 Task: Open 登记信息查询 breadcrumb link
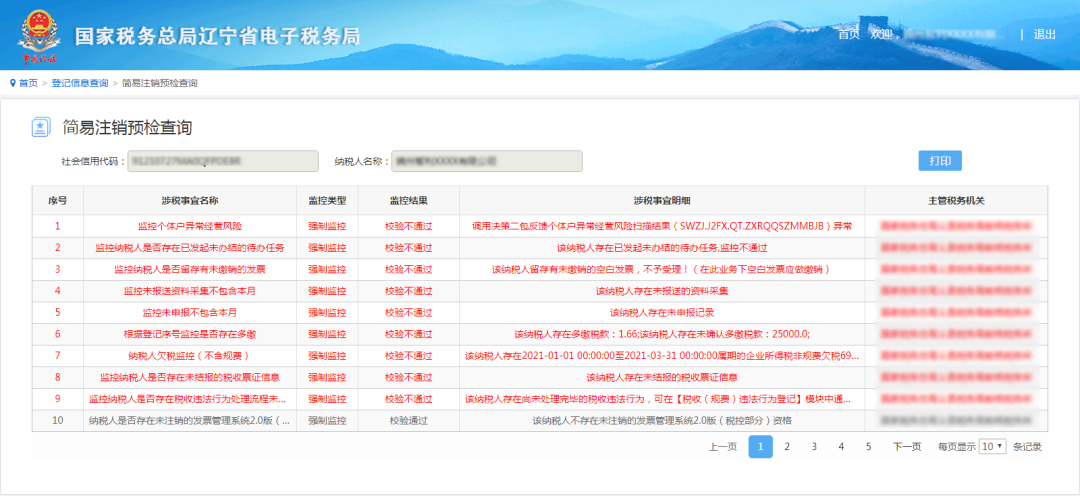coord(80,83)
